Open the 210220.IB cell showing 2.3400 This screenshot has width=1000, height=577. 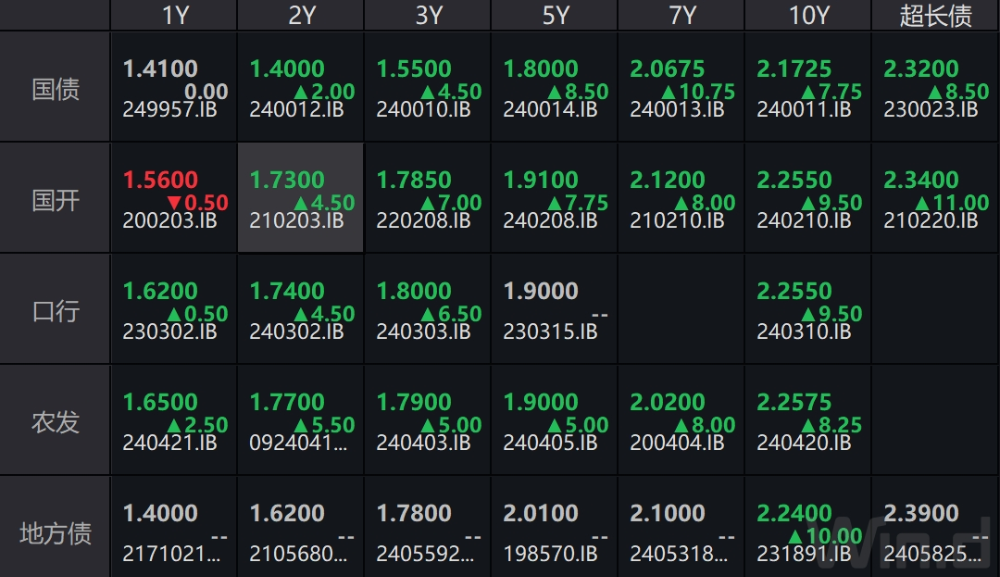(x=934, y=199)
